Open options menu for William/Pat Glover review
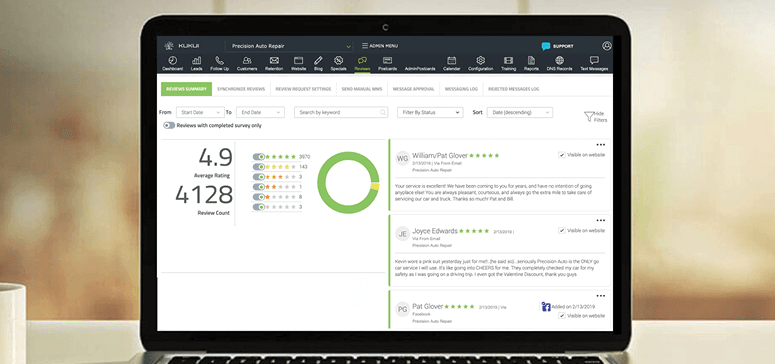 [601, 145]
